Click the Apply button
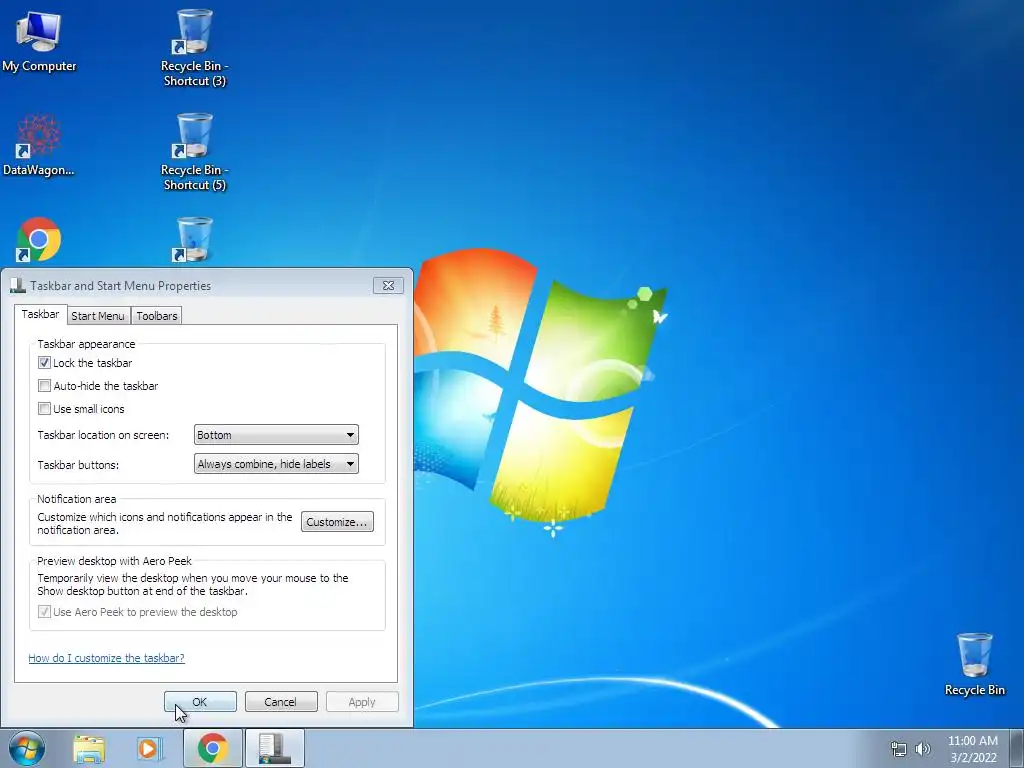This screenshot has width=1024, height=768. [x=362, y=702]
